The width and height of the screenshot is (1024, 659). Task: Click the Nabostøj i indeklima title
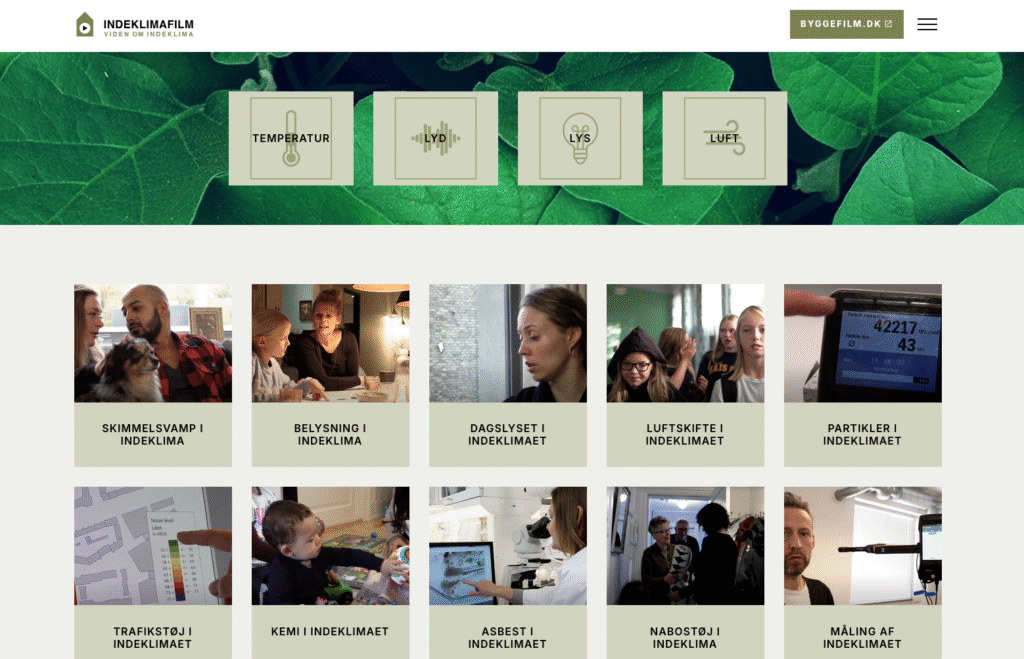(685, 637)
